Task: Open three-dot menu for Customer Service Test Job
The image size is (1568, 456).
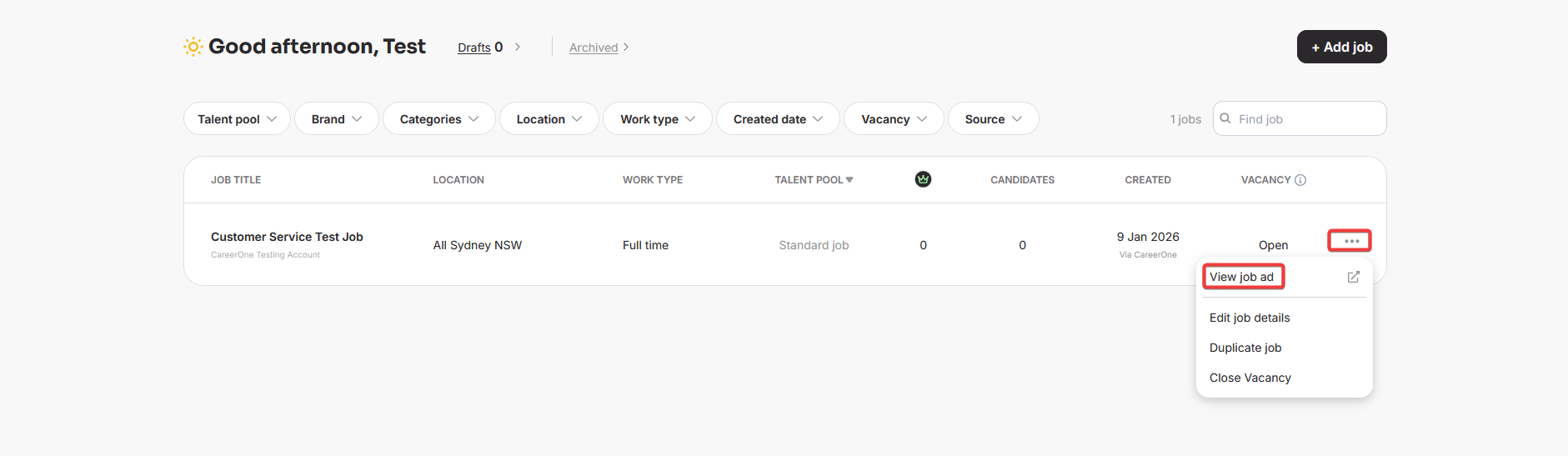Action: point(1350,241)
